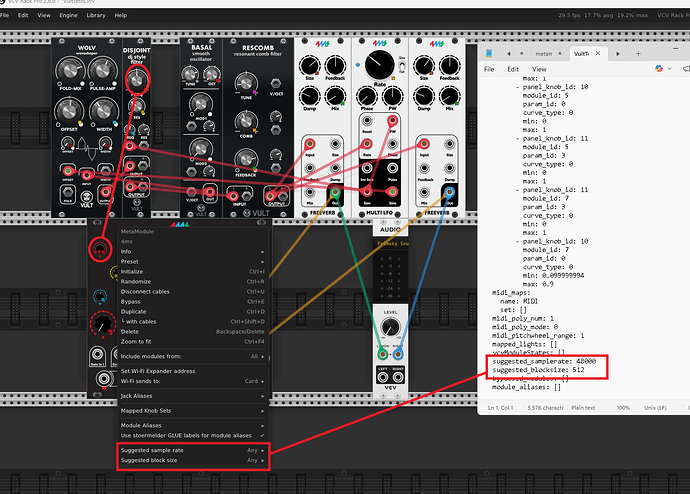This screenshot has height=494, width=690.
Task: Click first Freeverb Damp knob
Action: (x=310, y=96)
